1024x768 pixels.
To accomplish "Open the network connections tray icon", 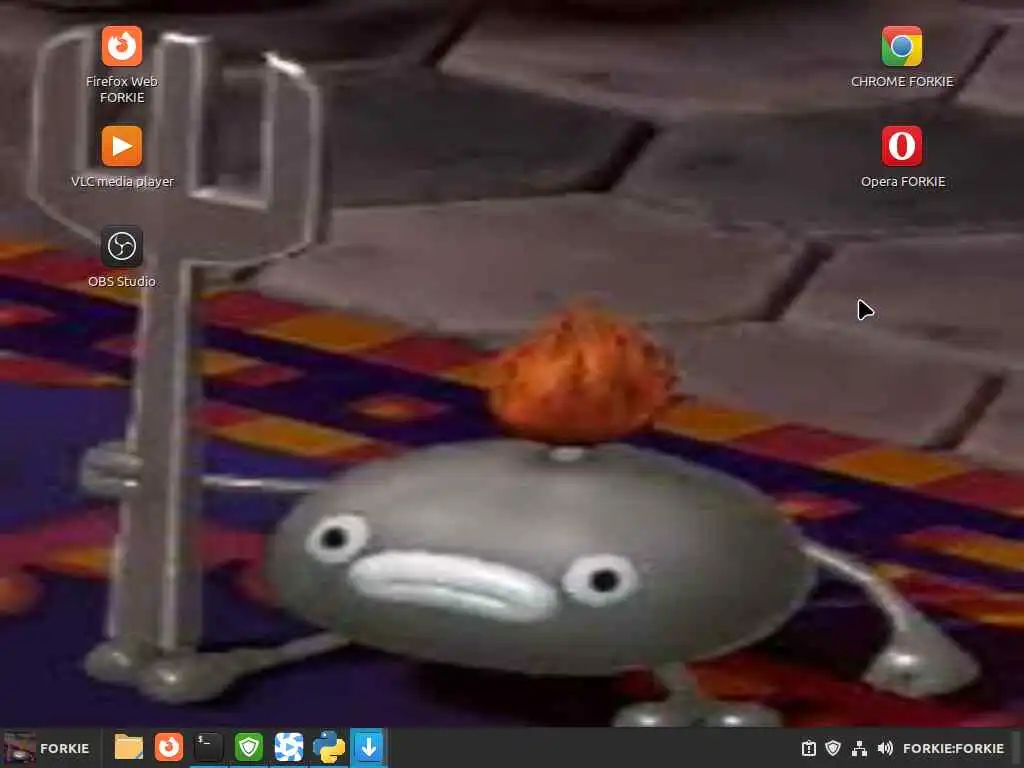I will [859, 748].
